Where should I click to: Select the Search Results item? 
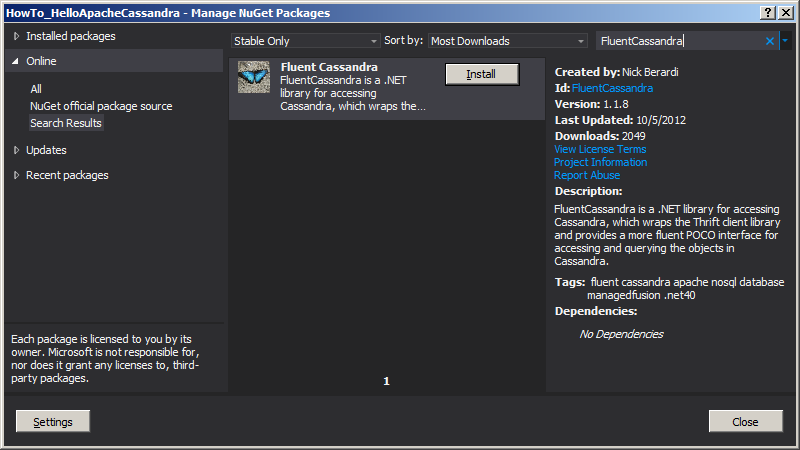[x=66, y=123]
